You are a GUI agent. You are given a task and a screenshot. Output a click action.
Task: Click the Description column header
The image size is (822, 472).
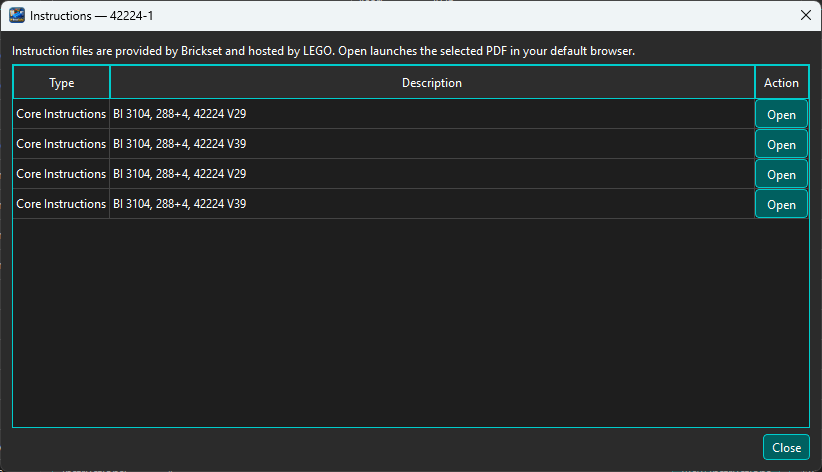[x=432, y=82]
